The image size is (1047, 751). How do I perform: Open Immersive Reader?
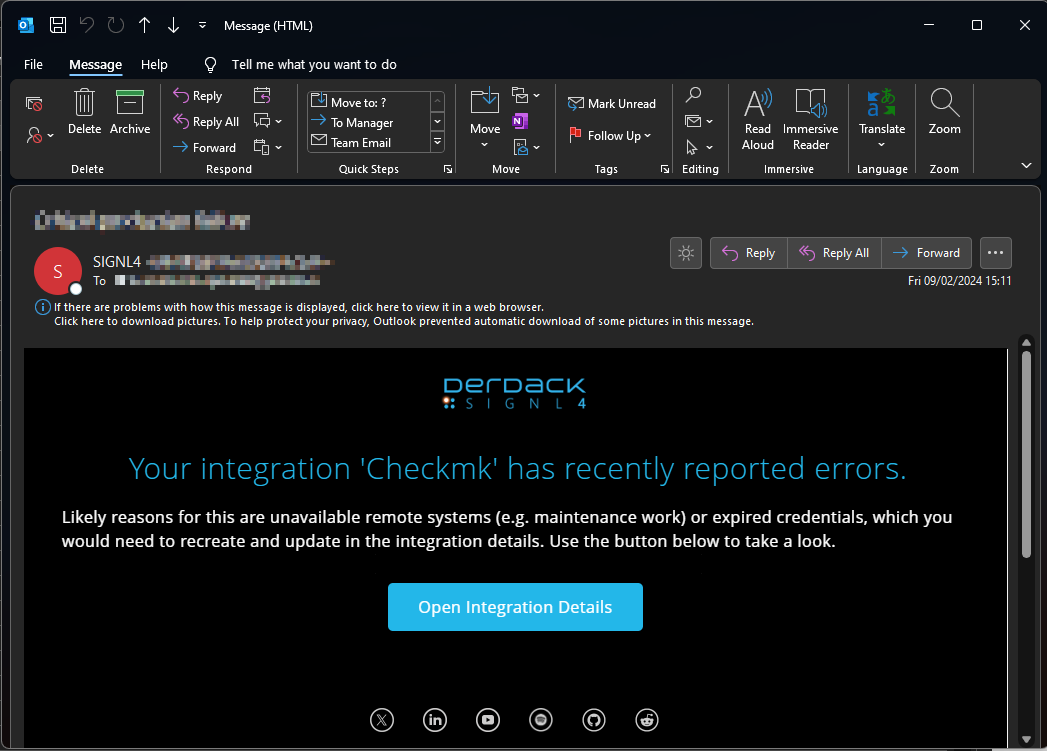tap(811, 119)
